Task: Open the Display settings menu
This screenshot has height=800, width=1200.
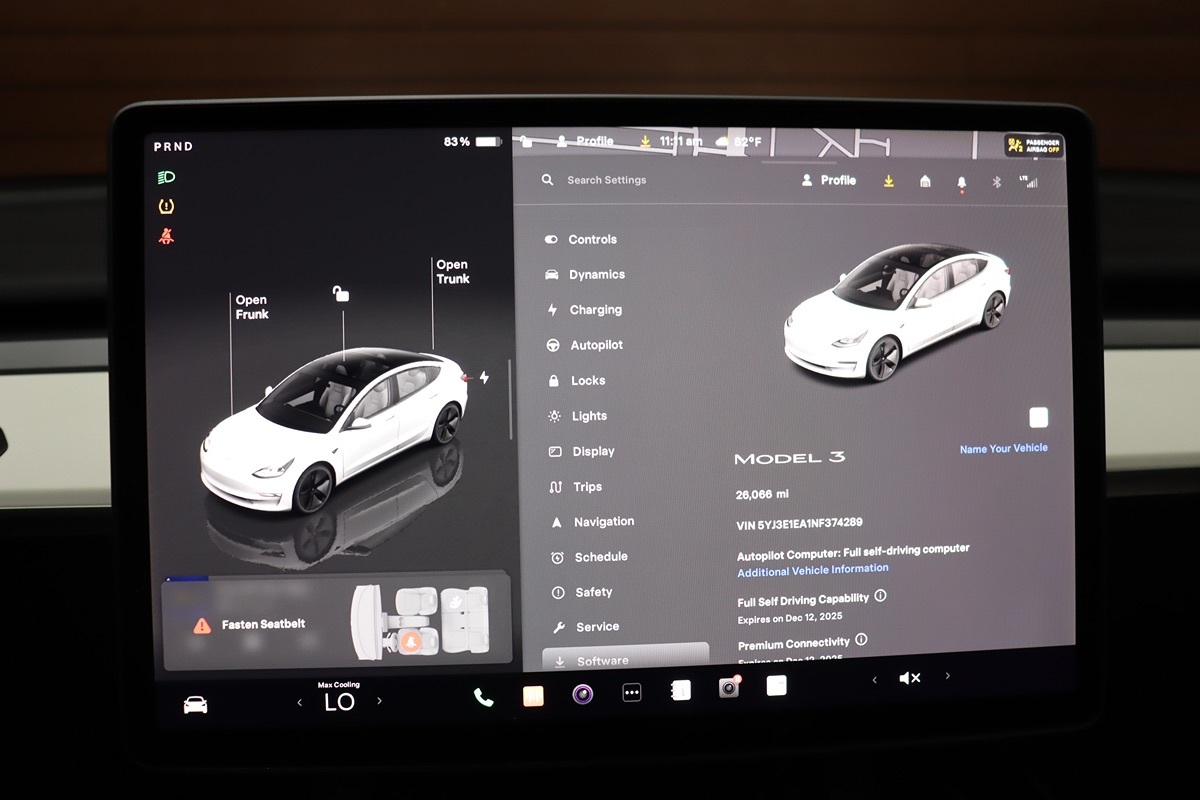Action: pos(581,452)
